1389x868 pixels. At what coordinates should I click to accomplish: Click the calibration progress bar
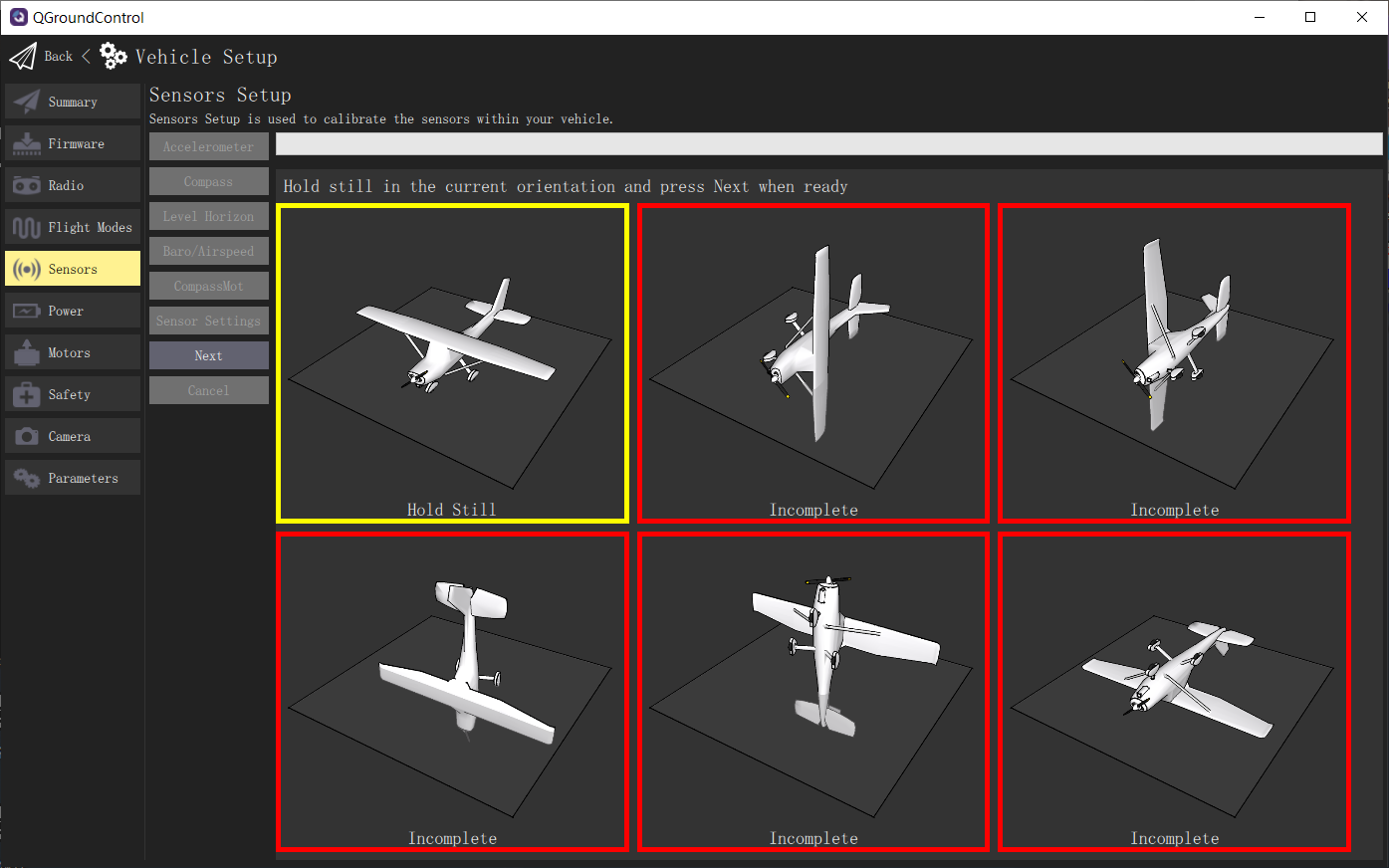click(826, 144)
